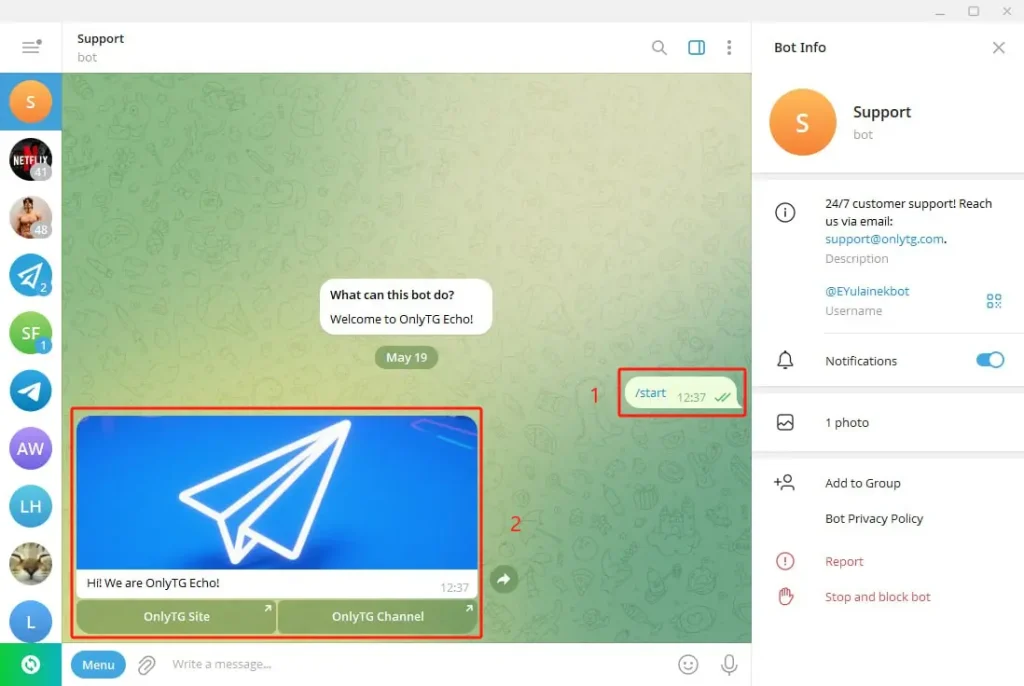Screen dimensions: 1024x686
Task: Open the OnlyTG Channel button
Action: click(378, 617)
